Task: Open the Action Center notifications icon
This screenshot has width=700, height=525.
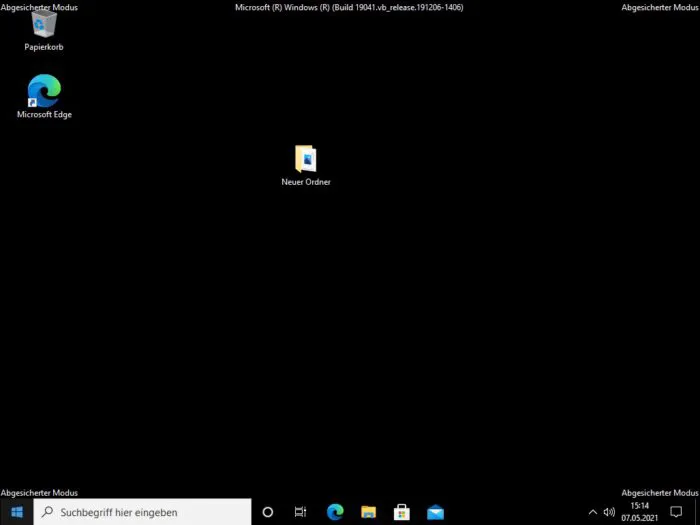Action: point(676,512)
